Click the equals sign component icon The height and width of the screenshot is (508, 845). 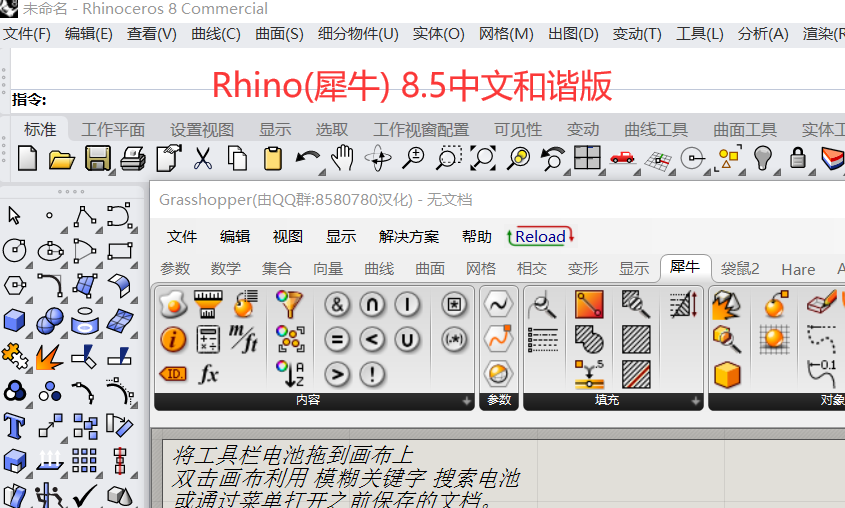tap(337, 340)
